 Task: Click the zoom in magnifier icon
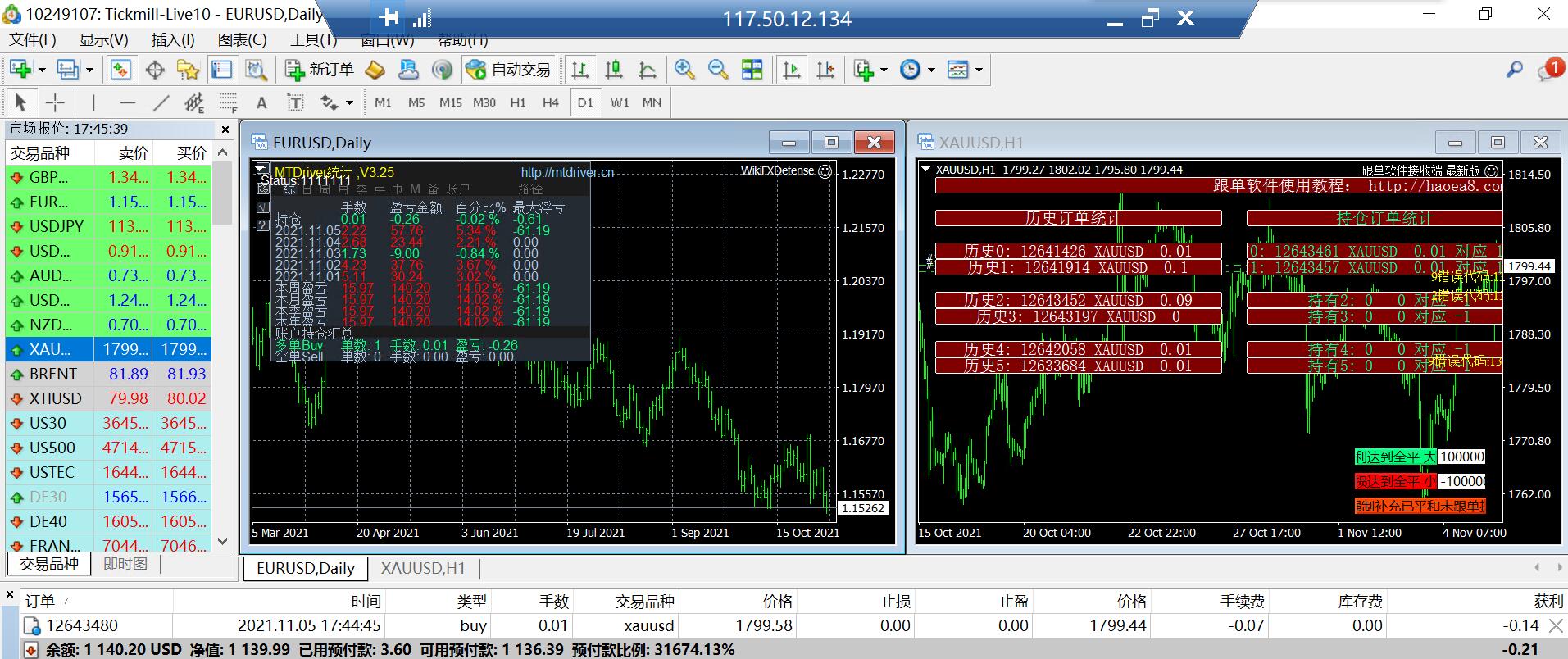click(x=684, y=70)
